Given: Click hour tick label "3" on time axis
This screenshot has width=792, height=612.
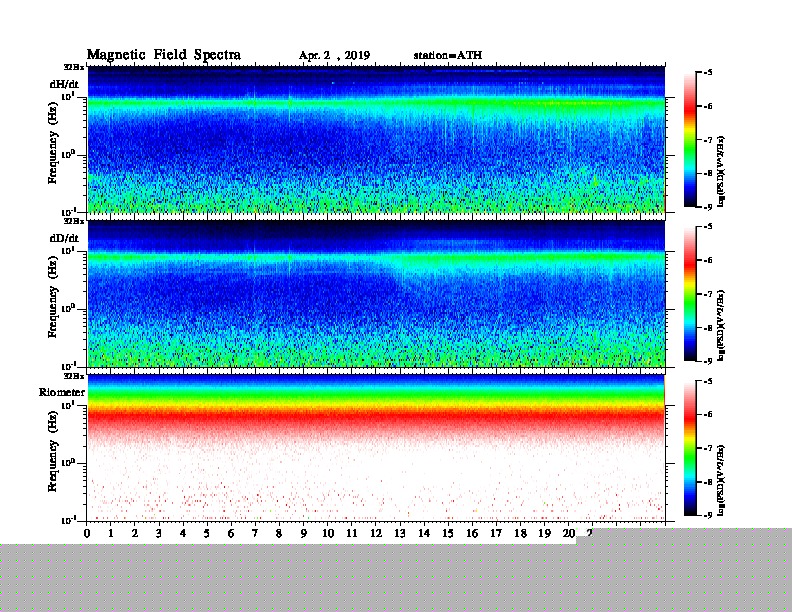Looking at the screenshot, I should [159, 533].
